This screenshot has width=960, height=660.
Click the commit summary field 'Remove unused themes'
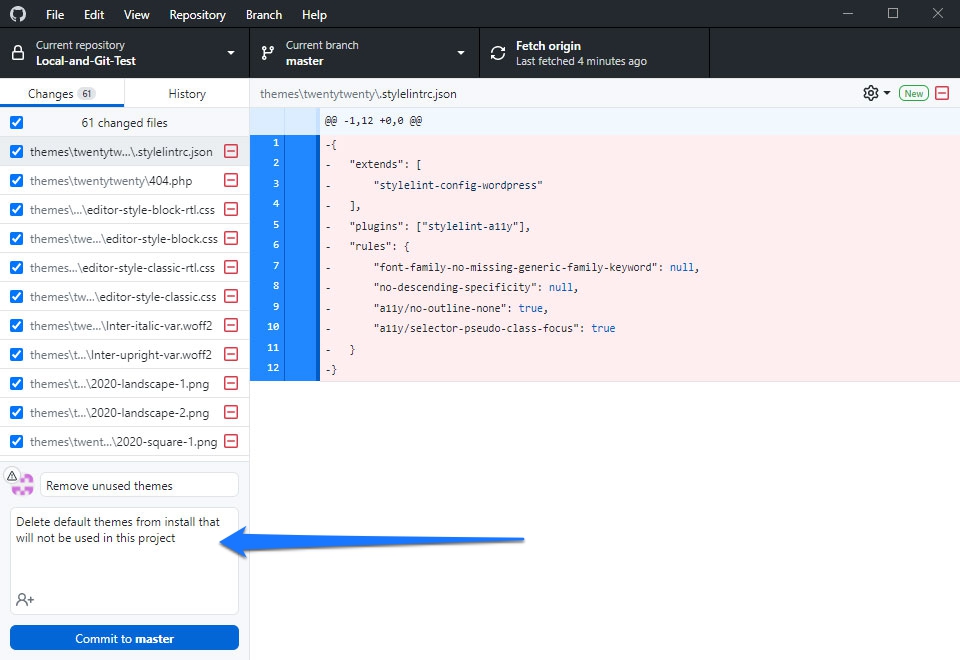(x=139, y=485)
